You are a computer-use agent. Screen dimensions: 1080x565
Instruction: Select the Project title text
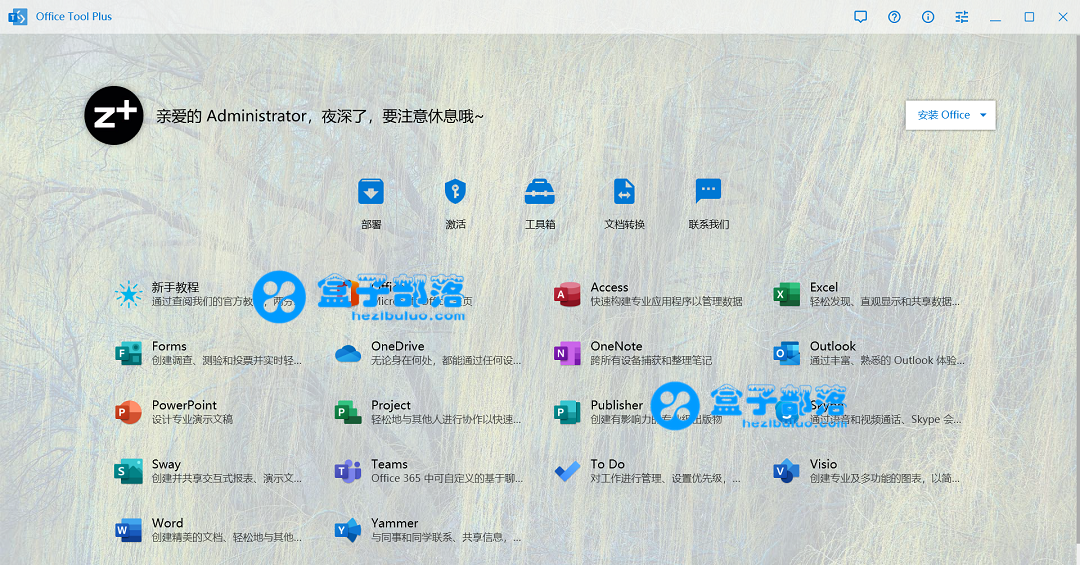tap(391, 405)
